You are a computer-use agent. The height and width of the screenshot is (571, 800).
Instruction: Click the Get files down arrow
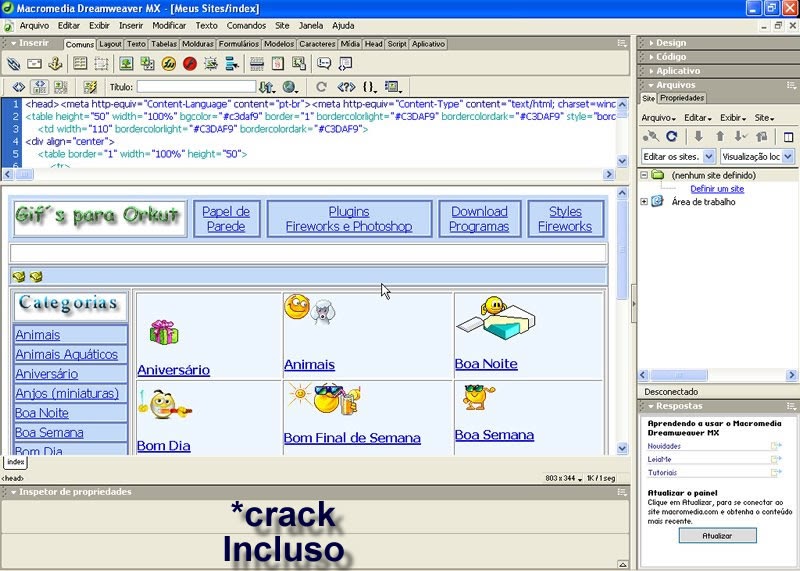tap(698, 136)
